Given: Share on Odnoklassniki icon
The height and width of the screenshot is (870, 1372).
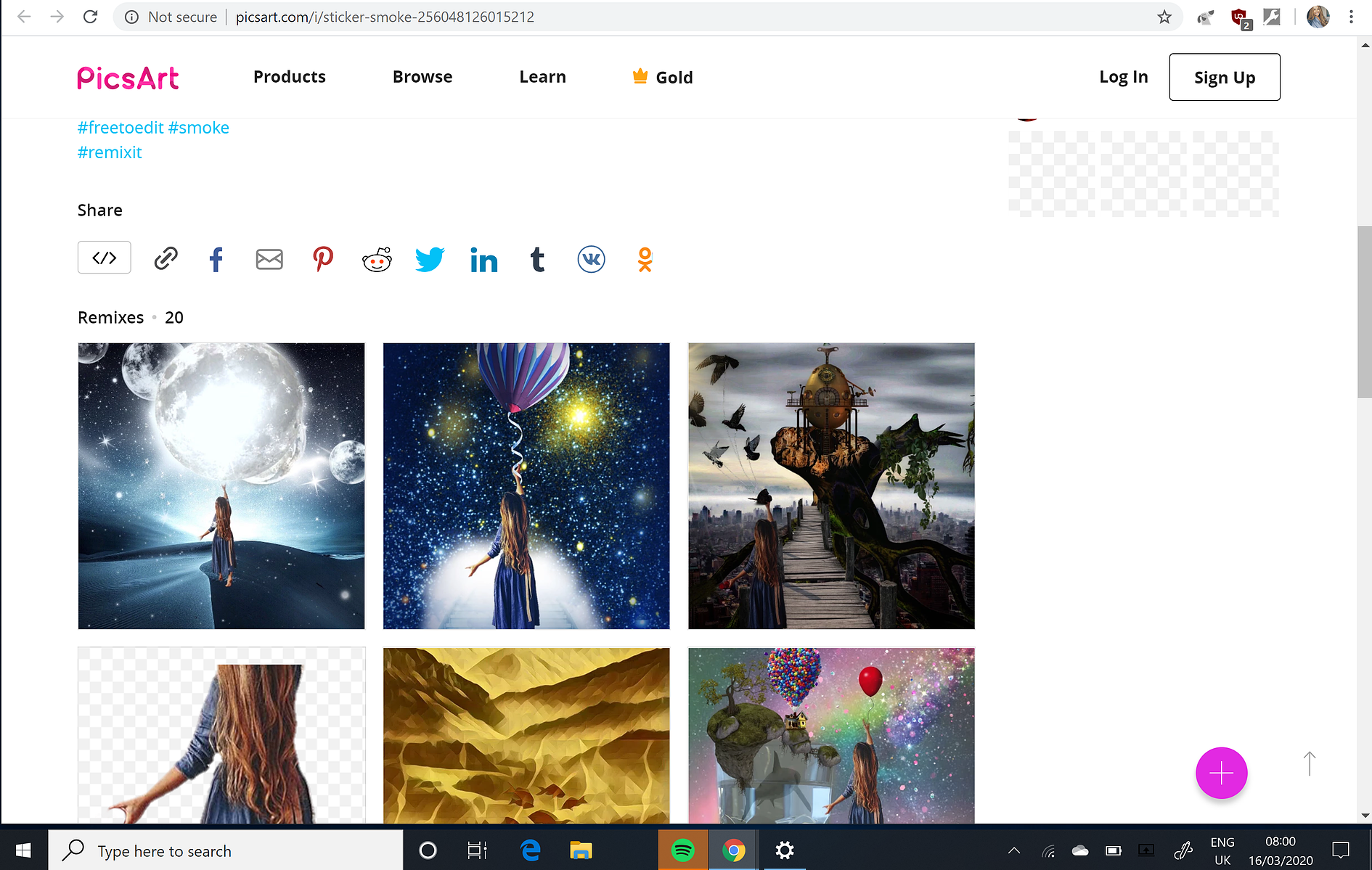Looking at the screenshot, I should point(645,259).
